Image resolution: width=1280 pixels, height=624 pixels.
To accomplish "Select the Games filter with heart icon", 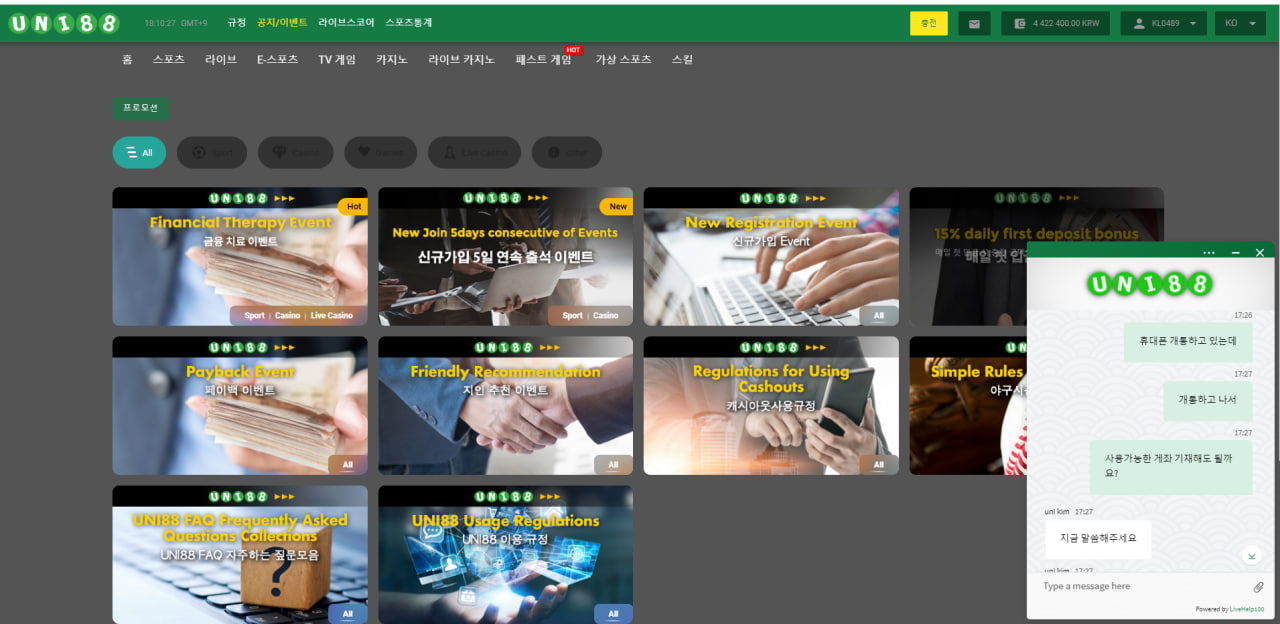I will coord(381,153).
